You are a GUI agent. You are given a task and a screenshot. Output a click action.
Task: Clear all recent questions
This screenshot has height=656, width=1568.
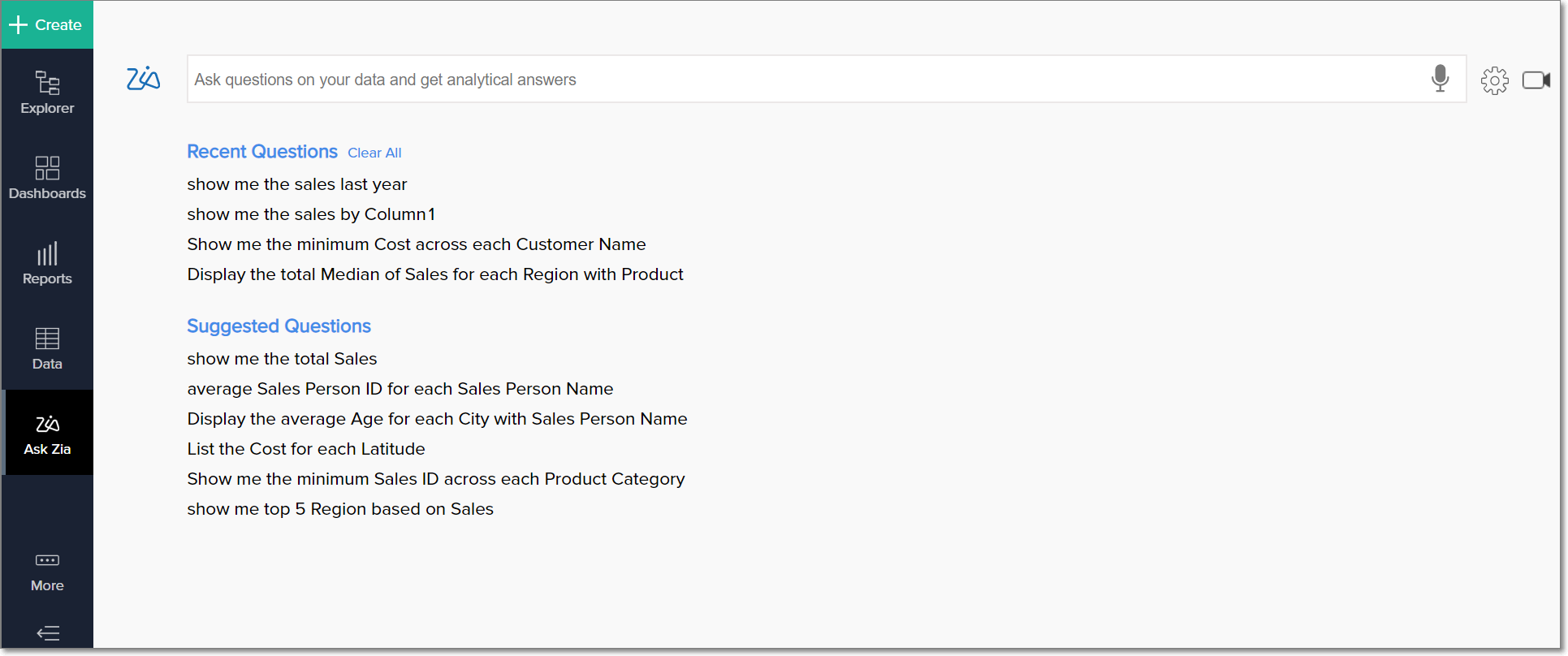374,153
